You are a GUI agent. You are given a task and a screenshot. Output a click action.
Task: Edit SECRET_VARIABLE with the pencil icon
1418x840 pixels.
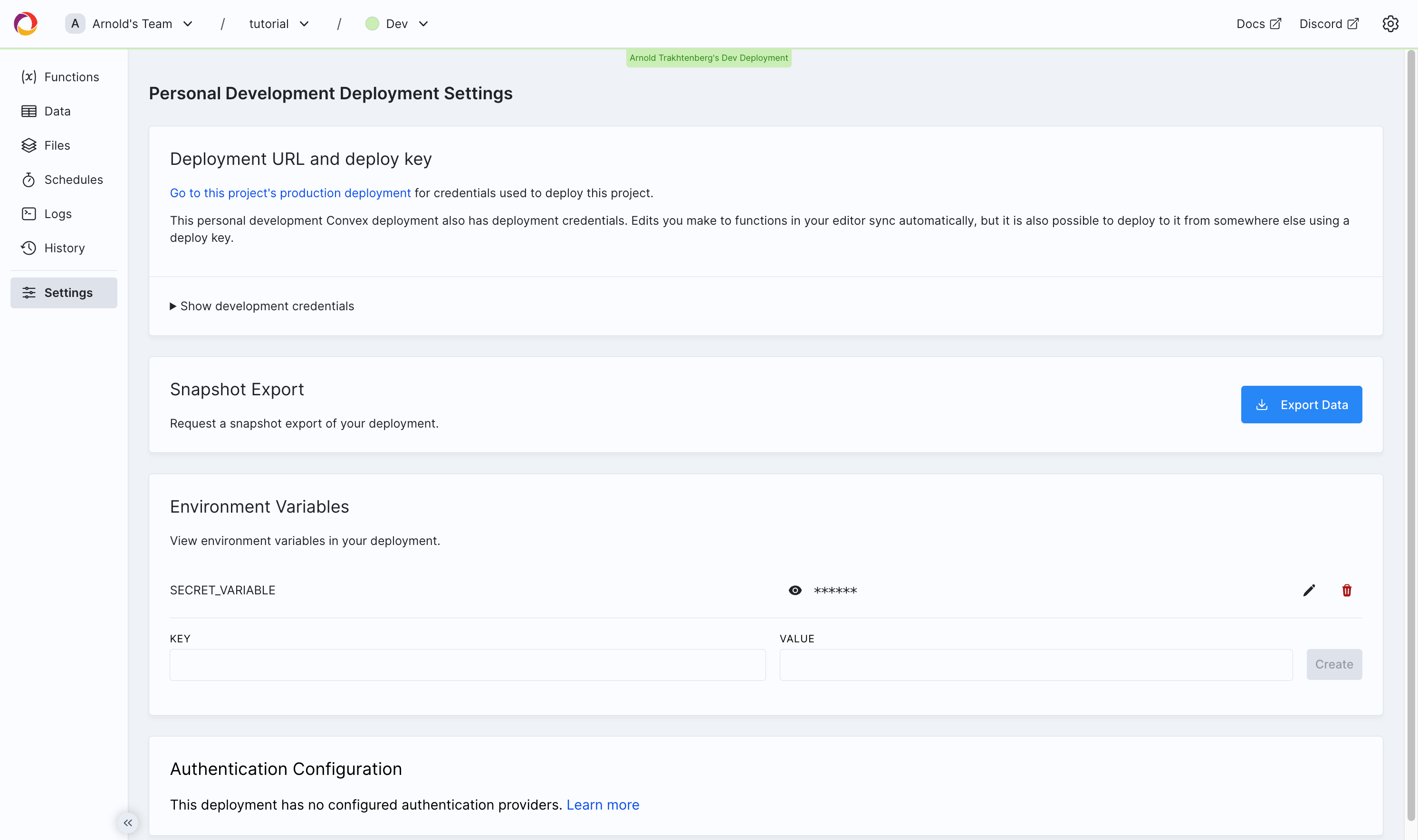point(1309,591)
